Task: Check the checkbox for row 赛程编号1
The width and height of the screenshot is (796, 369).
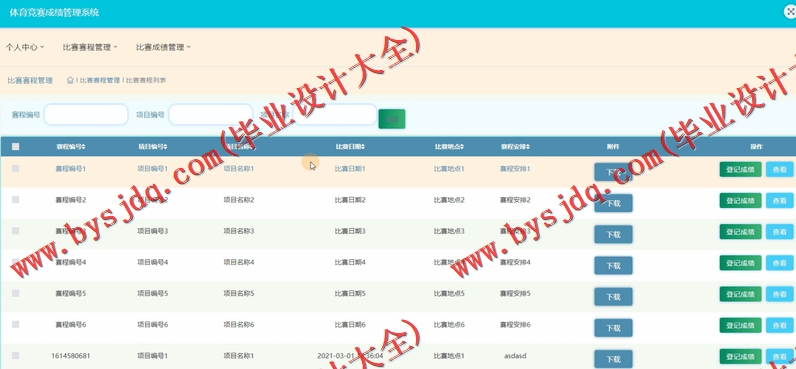Action: (x=16, y=168)
